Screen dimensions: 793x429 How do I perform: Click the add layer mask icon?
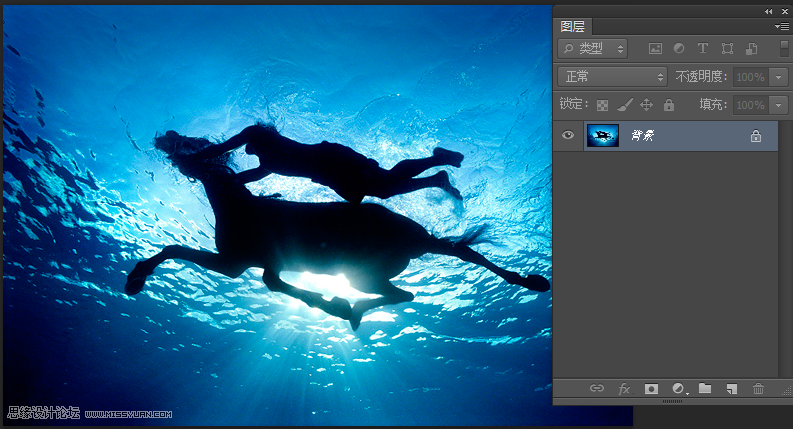651,389
